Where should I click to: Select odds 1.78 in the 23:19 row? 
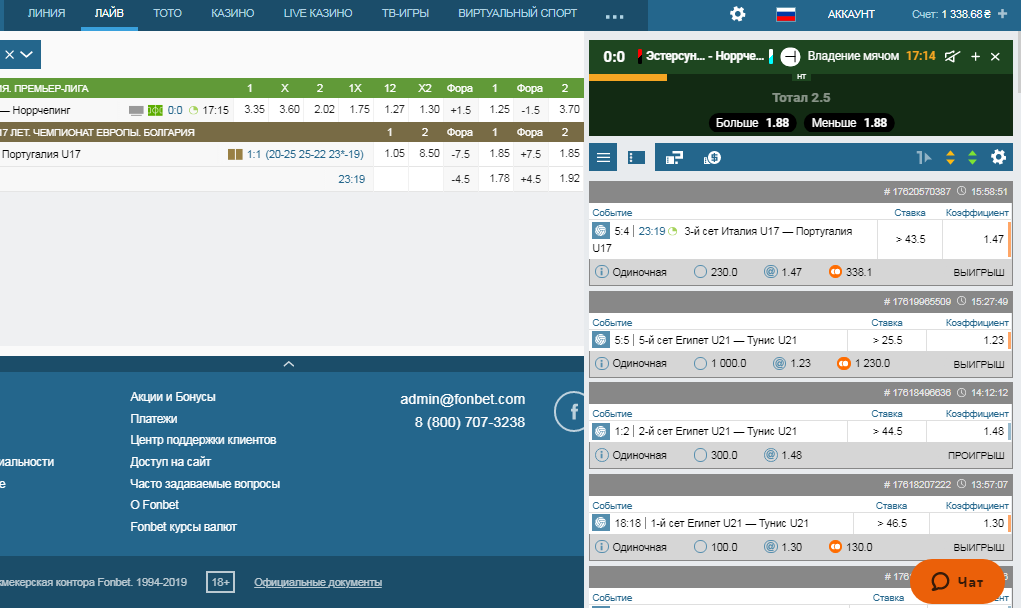coord(499,178)
